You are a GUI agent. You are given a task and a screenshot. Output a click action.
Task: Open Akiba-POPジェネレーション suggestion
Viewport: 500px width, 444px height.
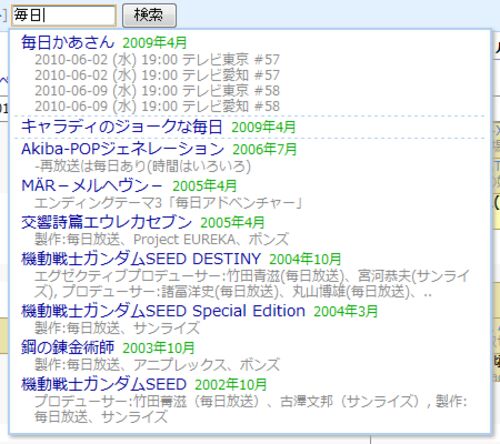point(122,149)
